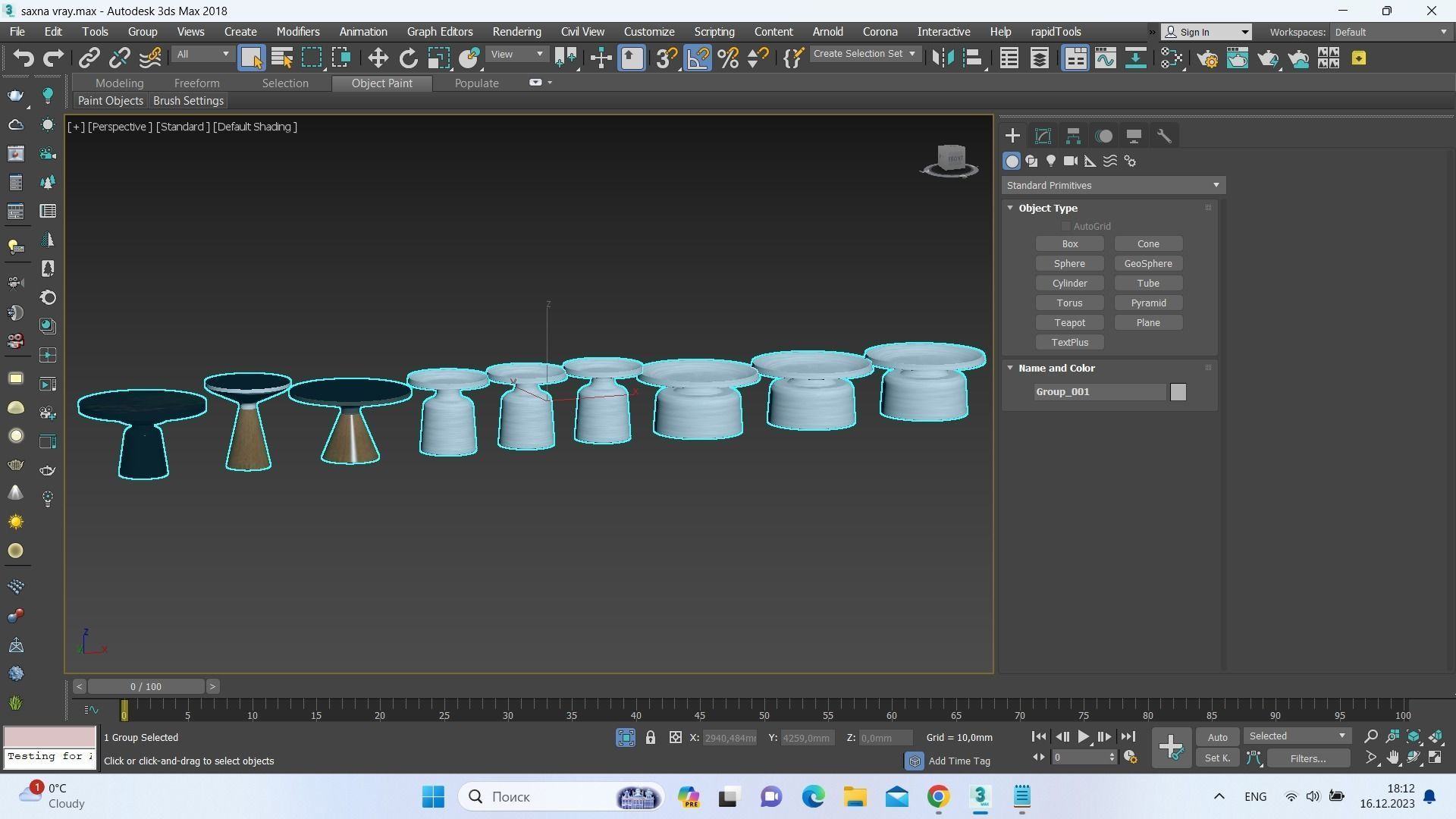
Task: Toggle selection lock padlock
Action: pos(650,738)
